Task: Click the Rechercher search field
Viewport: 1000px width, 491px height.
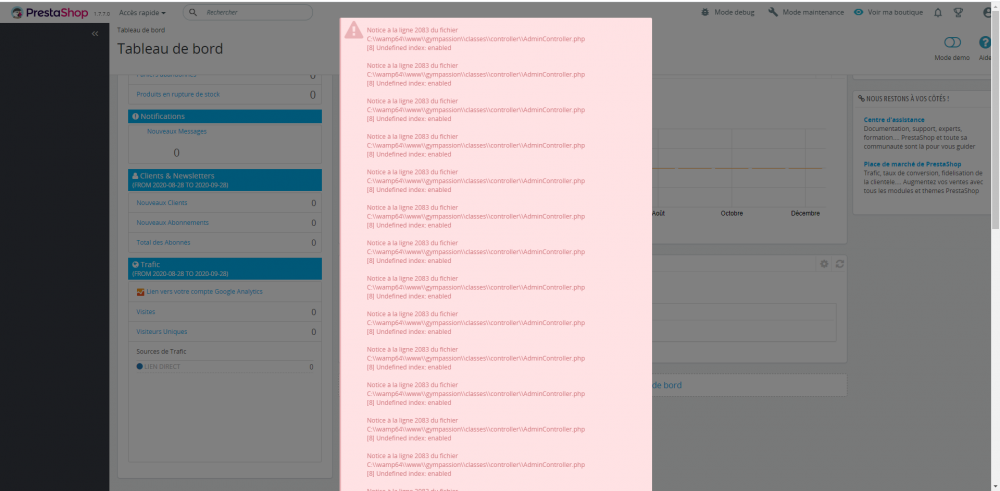Action: 248,12
